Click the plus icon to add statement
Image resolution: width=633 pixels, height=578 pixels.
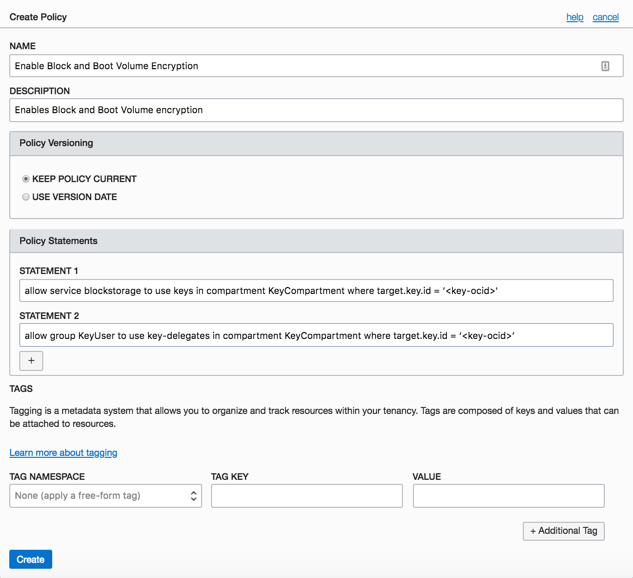[31, 360]
